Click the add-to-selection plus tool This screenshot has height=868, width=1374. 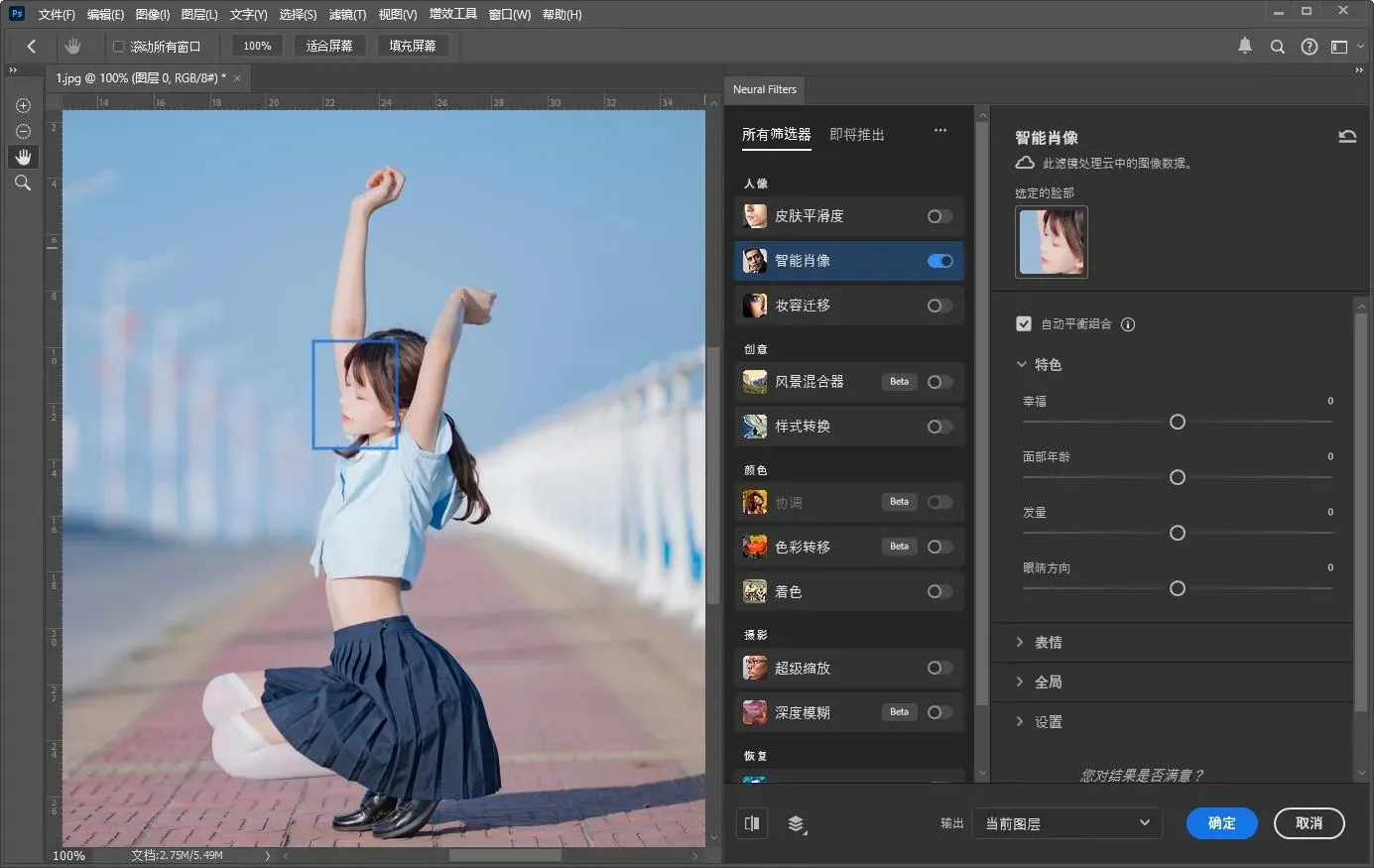point(23,106)
